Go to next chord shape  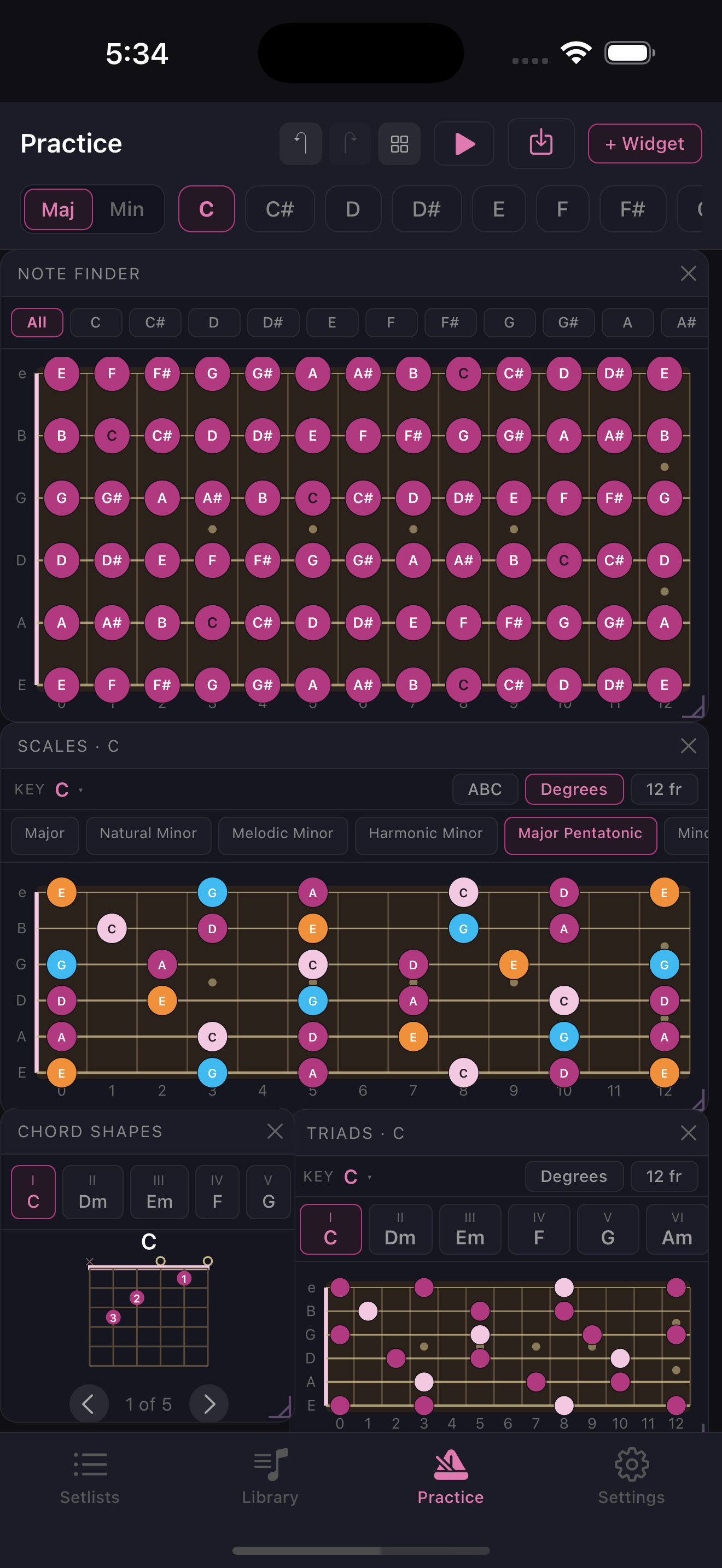pyautogui.click(x=209, y=1403)
